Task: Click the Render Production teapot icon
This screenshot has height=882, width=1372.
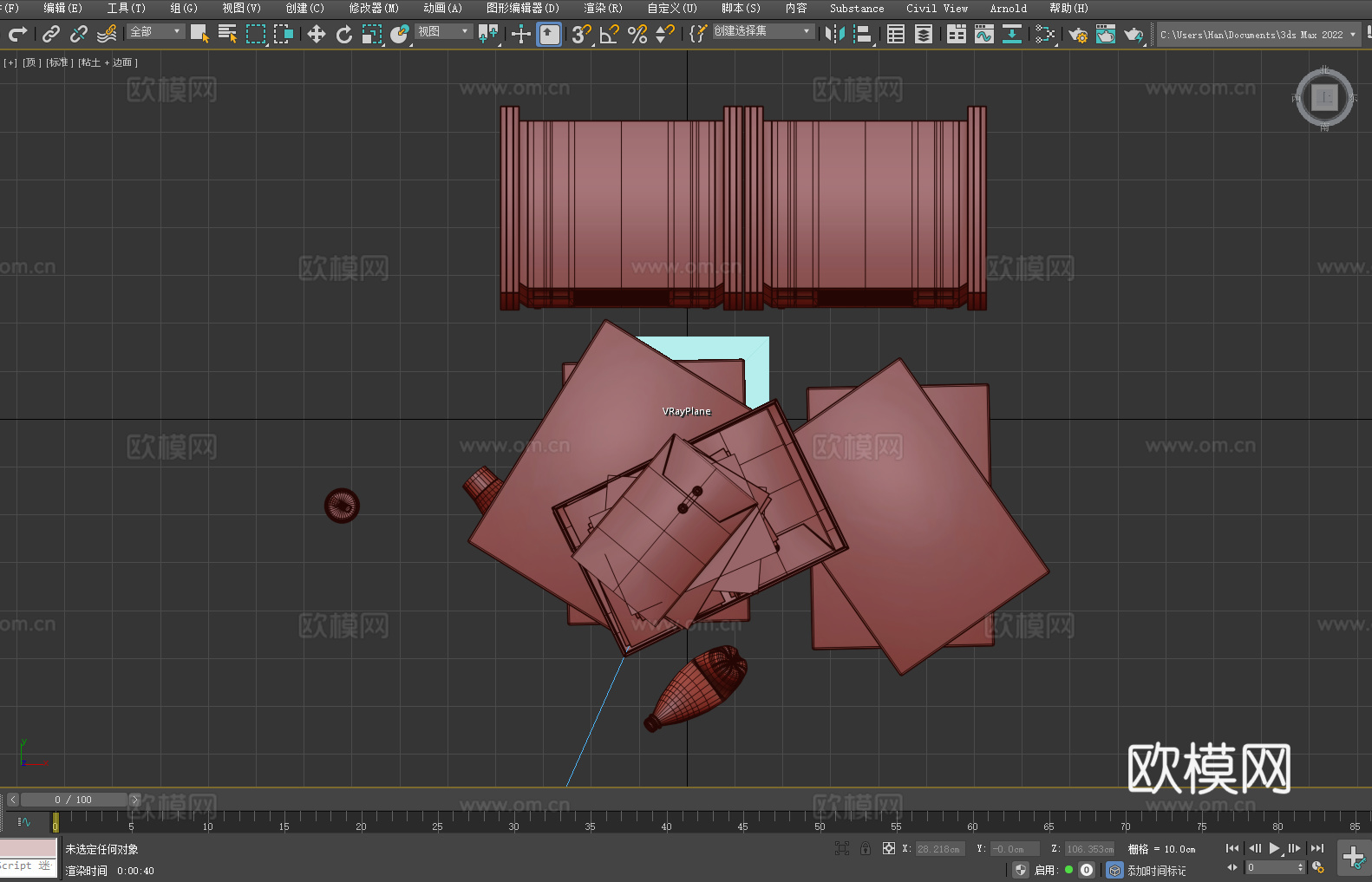Action: click(1134, 34)
